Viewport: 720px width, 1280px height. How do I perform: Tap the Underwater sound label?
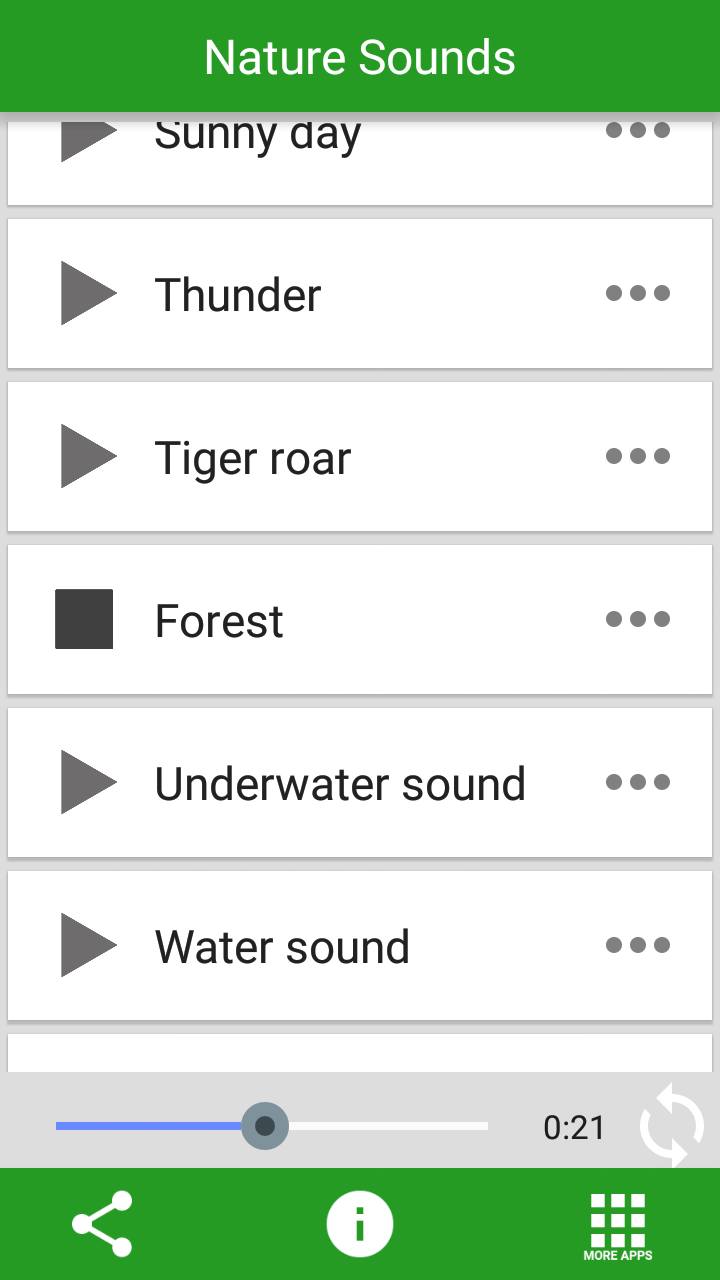coord(340,784)
